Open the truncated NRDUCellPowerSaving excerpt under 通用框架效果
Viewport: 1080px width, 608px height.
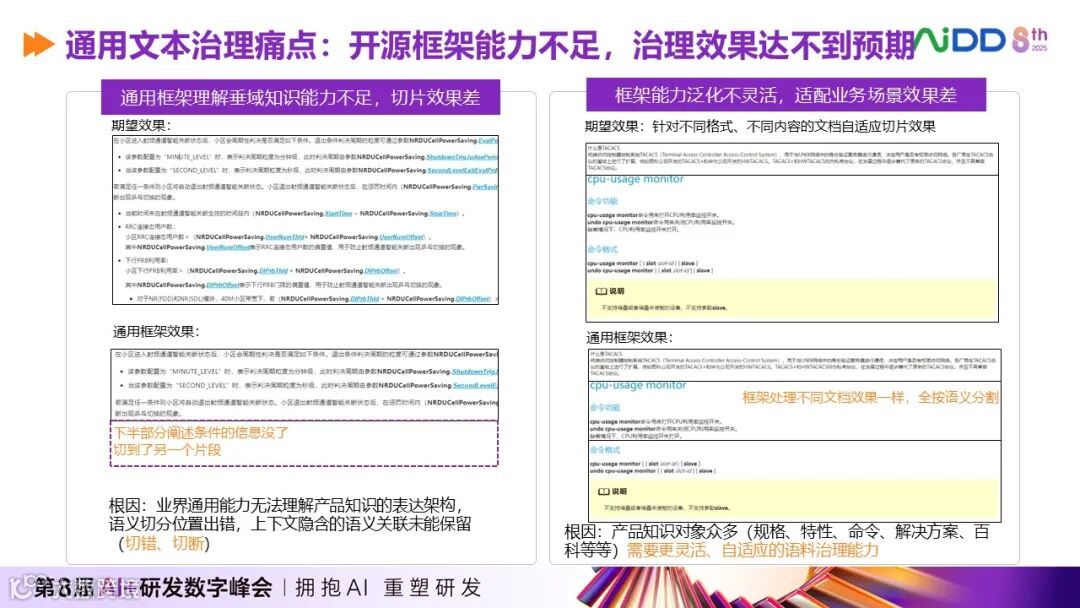pos(304,384)
